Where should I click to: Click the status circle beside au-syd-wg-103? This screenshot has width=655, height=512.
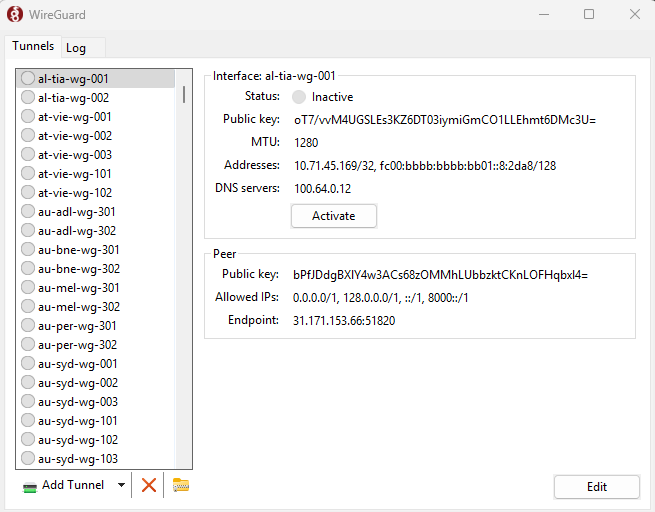tap(28, 459)
